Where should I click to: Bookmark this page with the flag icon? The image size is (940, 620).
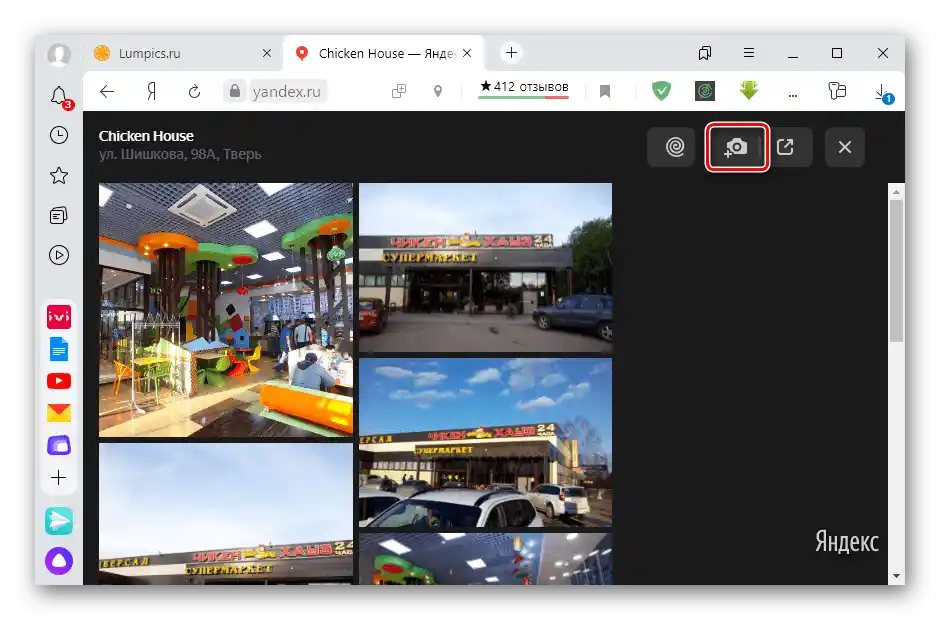[x=605, y=91]
